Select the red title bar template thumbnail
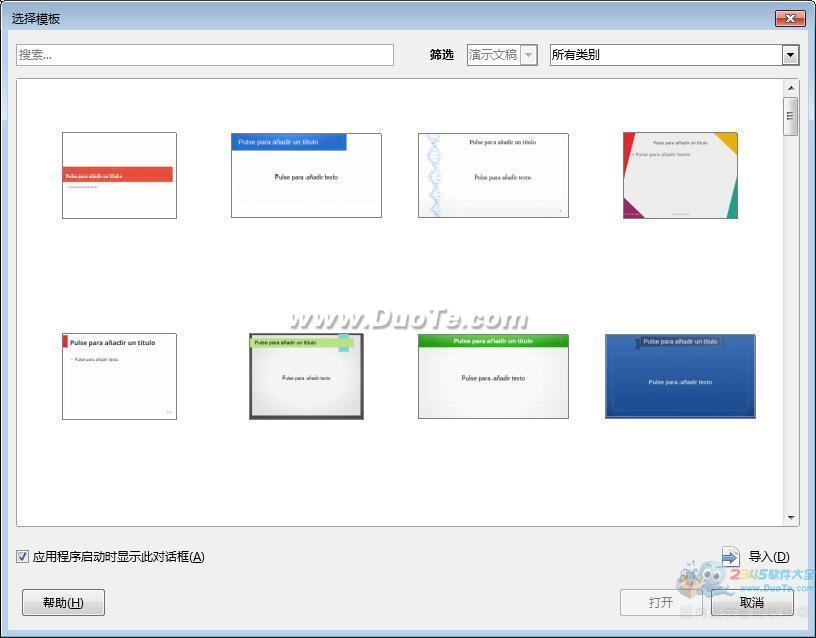This screenshot has height=638, width=816. coord(119,175)
